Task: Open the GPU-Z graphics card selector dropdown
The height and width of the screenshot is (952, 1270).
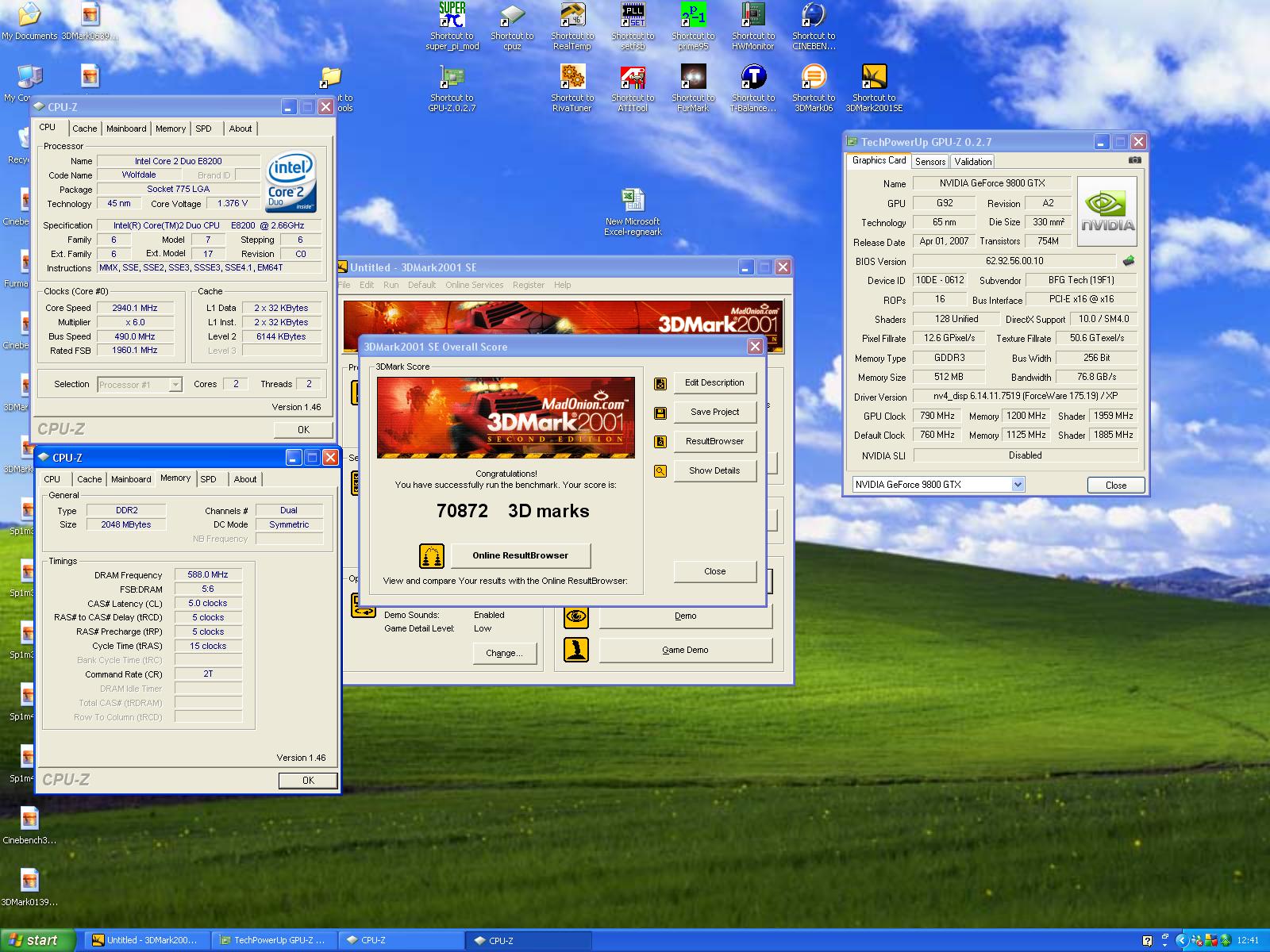Action: click(1018, 485)
